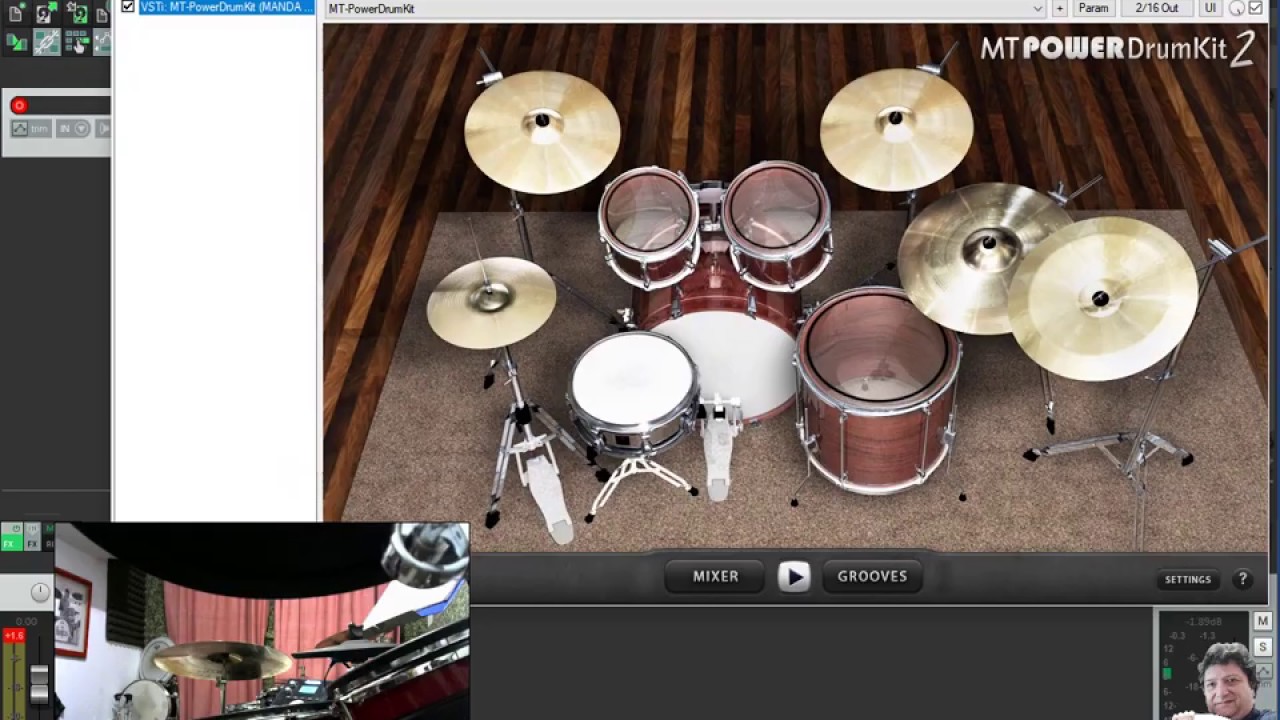Open the GROOVES browser
The width and height of the screenshot is (1280, 720).
pos(872,577)
